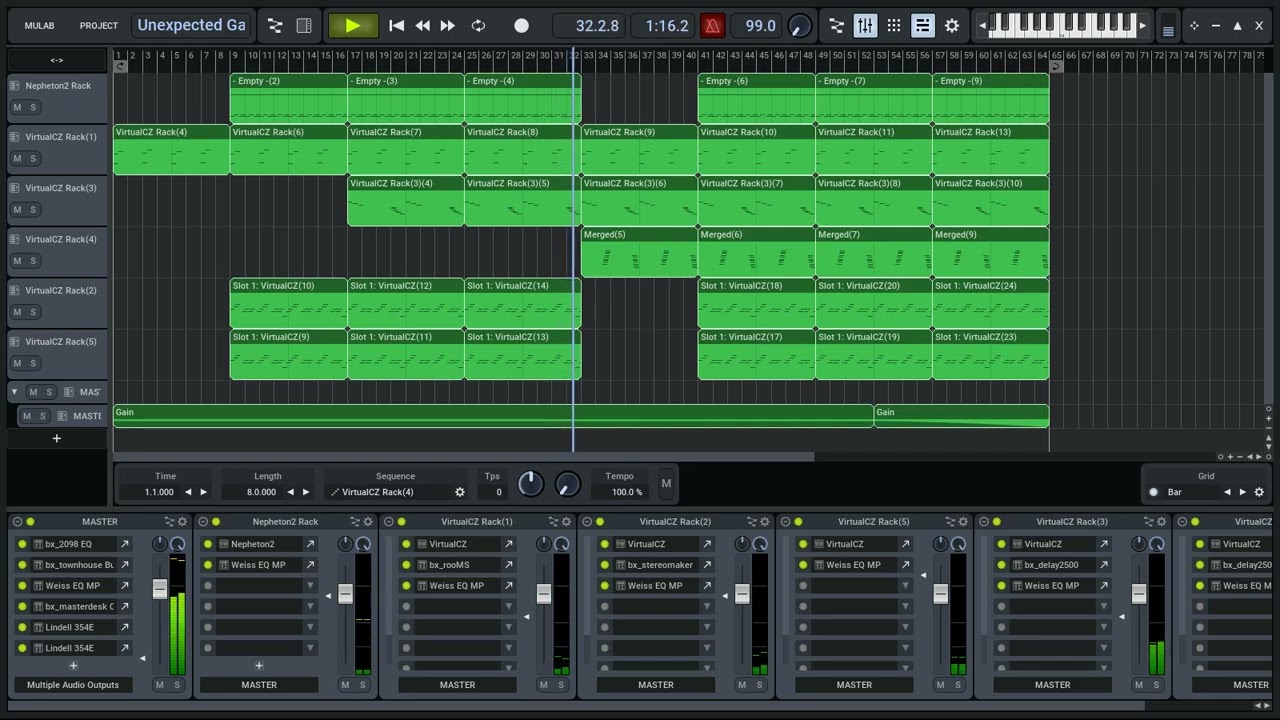Open the empty fourth slot dropdown on VirtualCZ Rack(1)
The height and width of the screenshot is (720, 1280).
508,606
